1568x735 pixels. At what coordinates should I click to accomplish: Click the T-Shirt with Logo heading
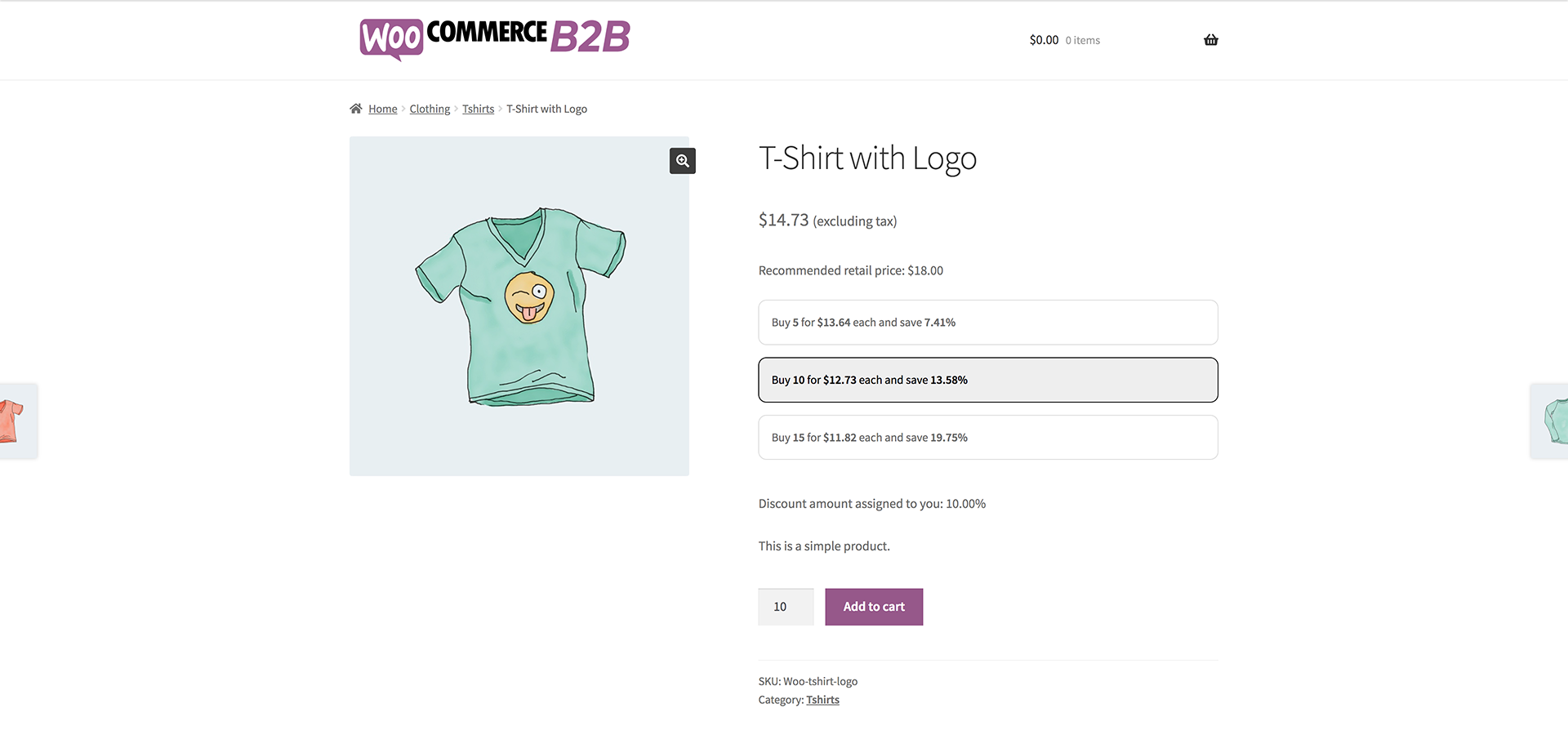pyautogui.click(x=867, y=158)
